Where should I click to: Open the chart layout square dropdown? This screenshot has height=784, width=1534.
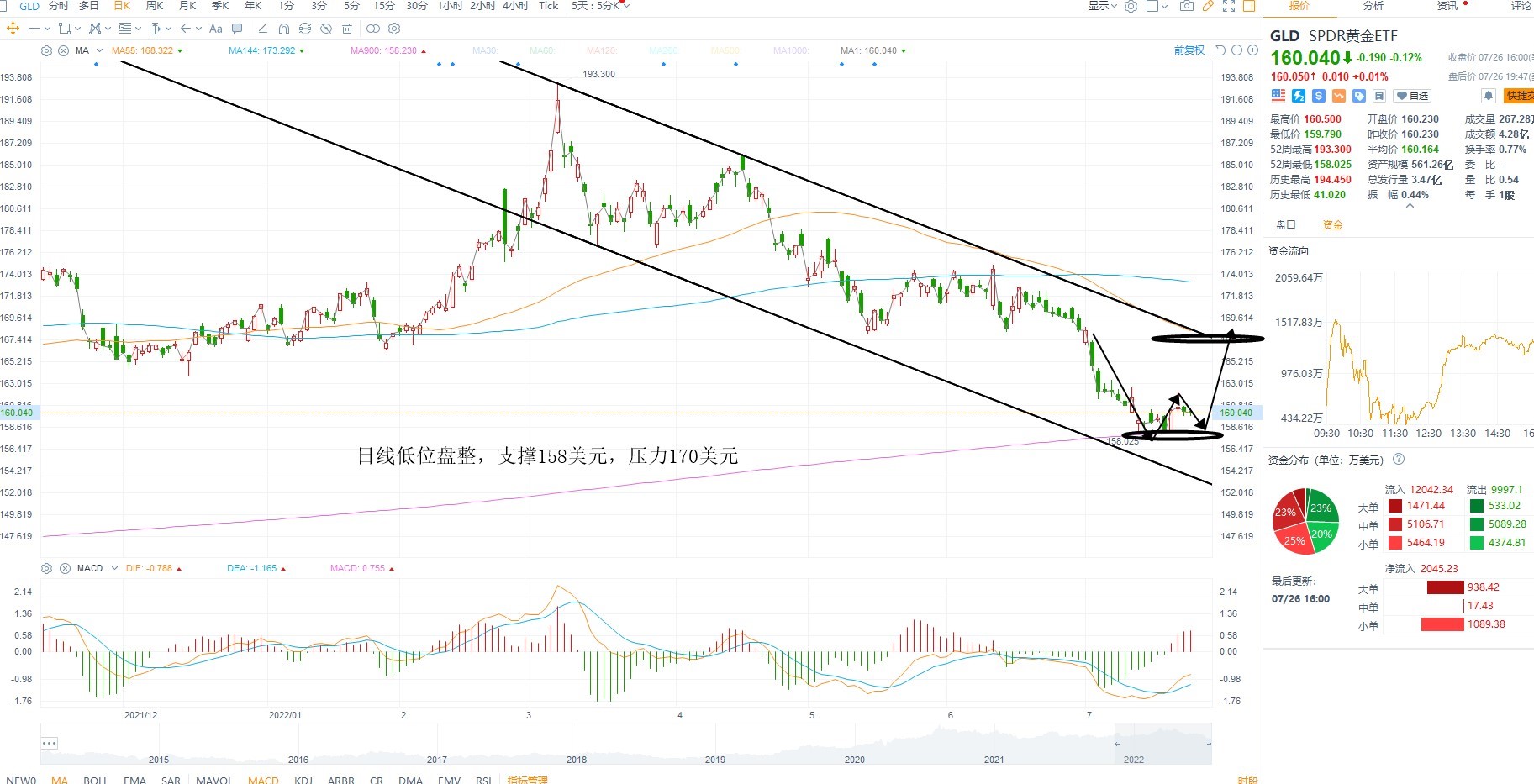tap(1157, 6)
